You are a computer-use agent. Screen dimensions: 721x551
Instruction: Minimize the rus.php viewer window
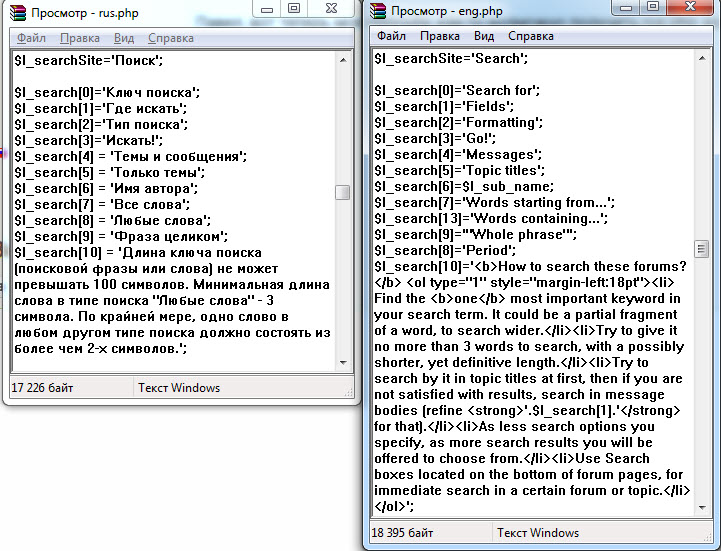(x=267, y=9)
